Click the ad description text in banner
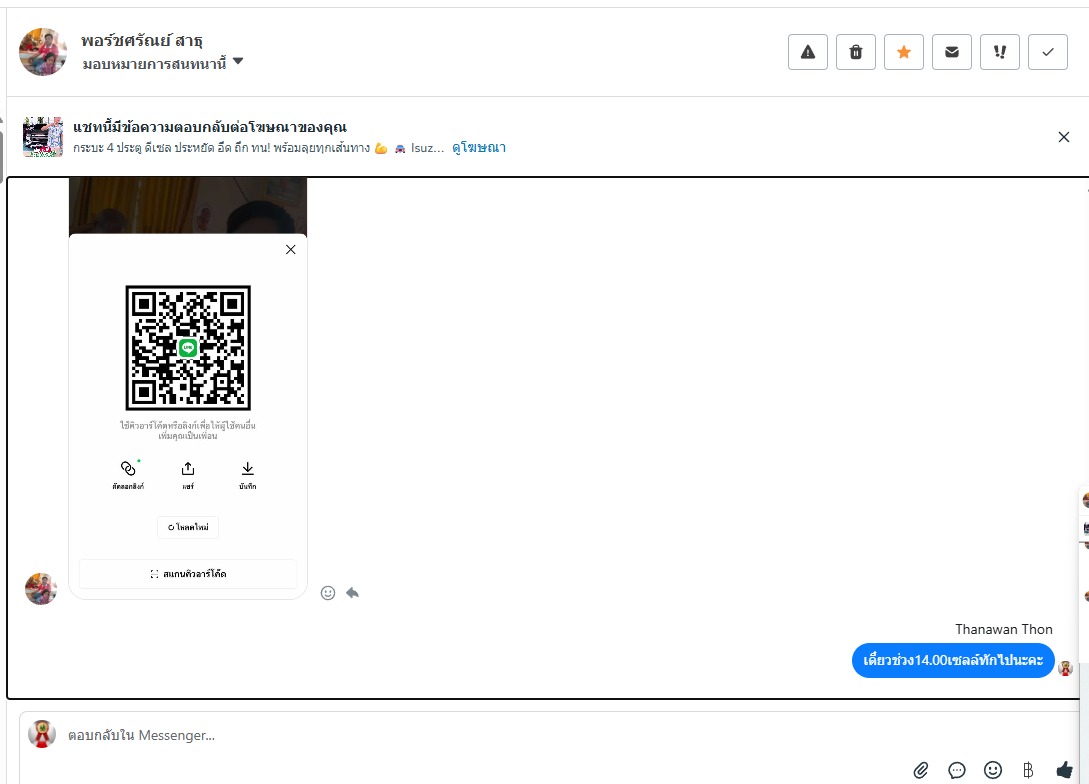 click(x=258, y=148)
